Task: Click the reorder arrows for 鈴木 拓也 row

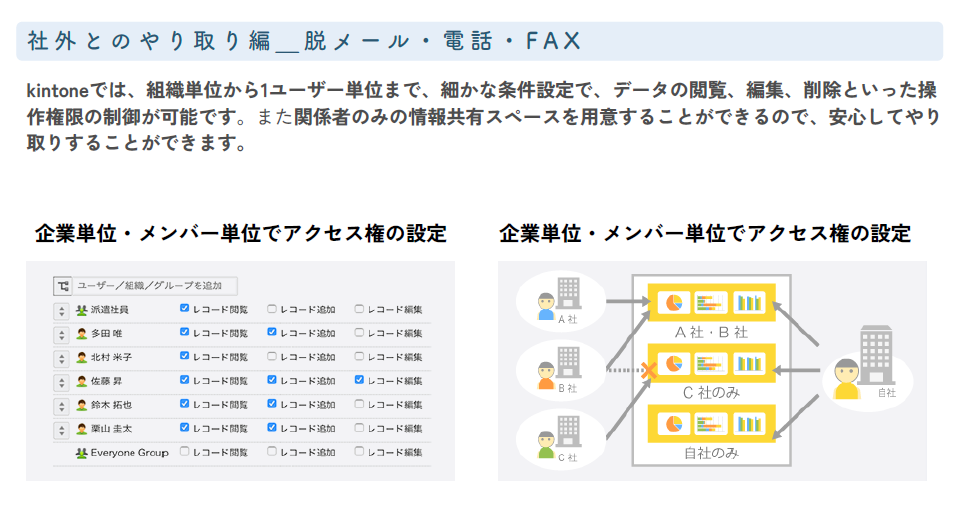Action: (61, 407)
